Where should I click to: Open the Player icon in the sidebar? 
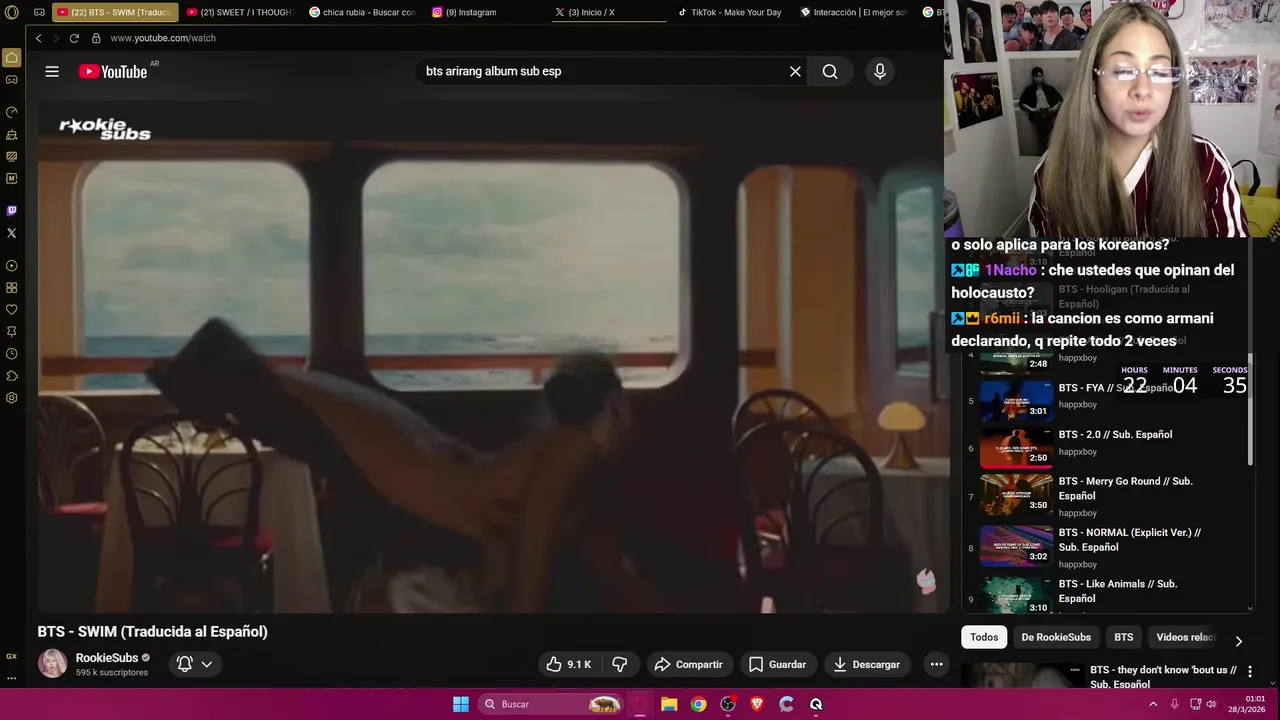coord(12,266)
